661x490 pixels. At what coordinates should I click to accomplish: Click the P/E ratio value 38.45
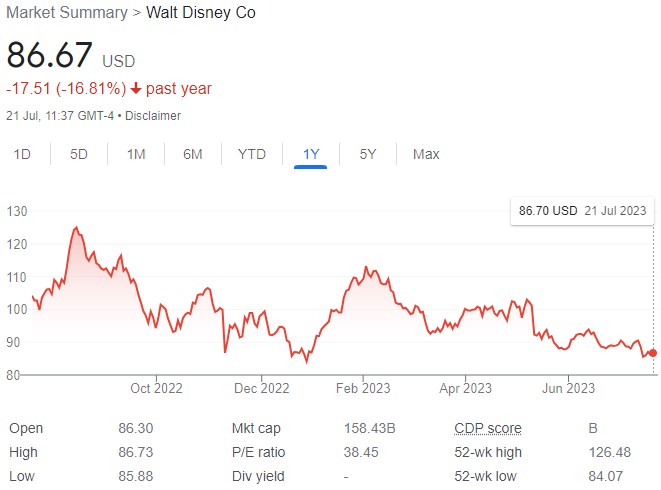[361, 452]
